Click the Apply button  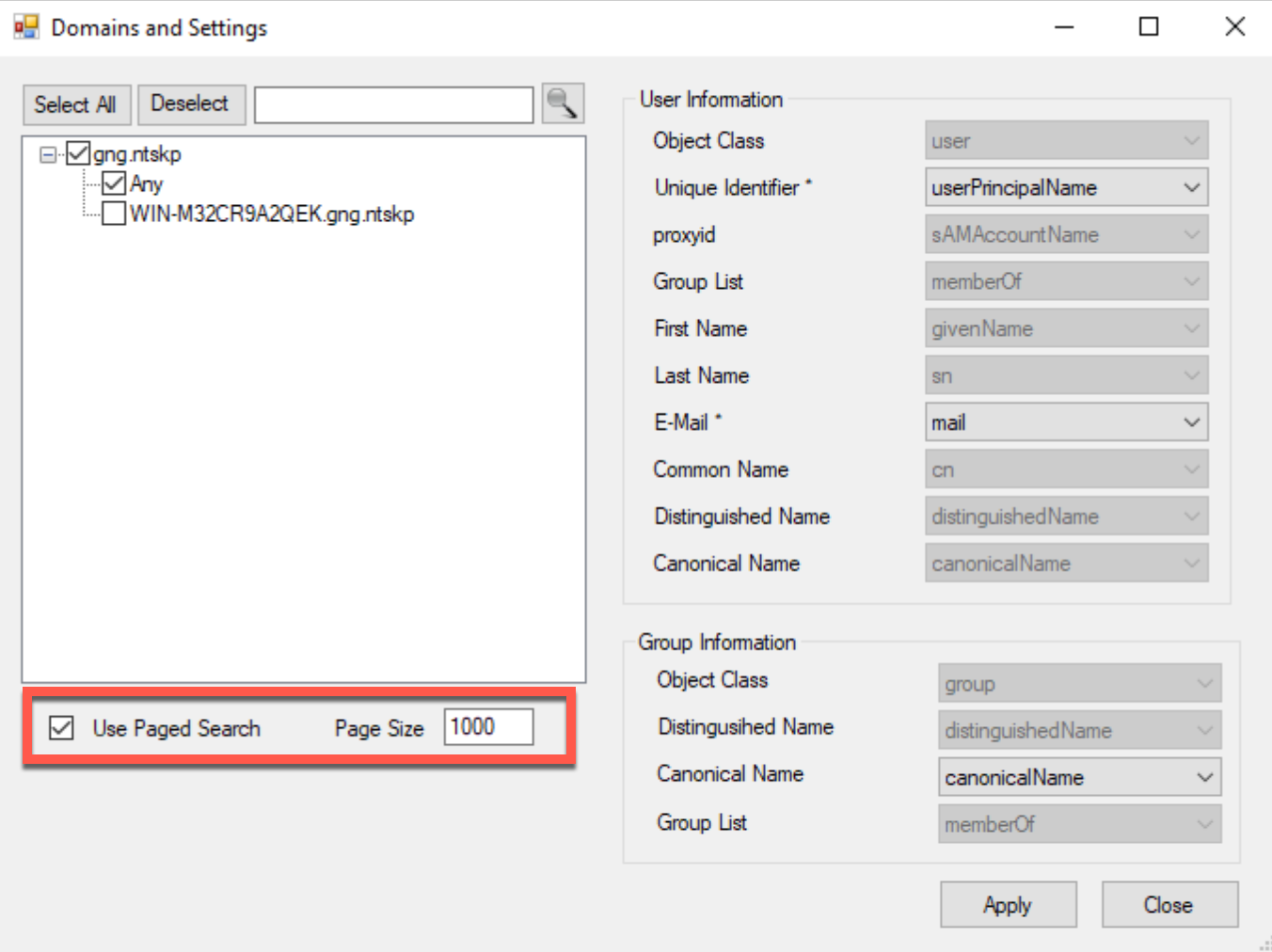point(1008,905)
